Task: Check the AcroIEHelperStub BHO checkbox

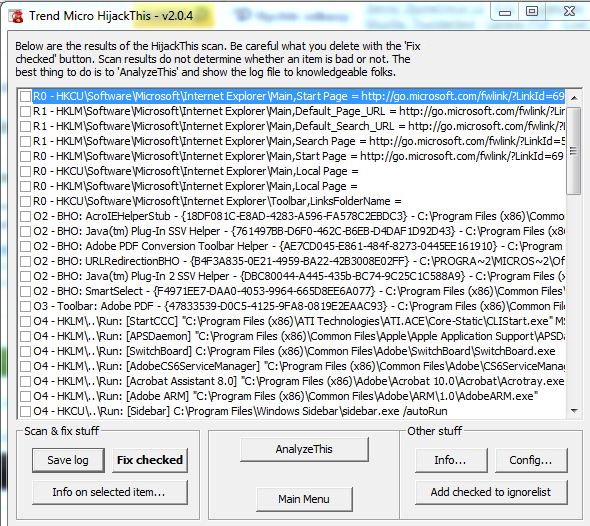Action: point(25,216)
